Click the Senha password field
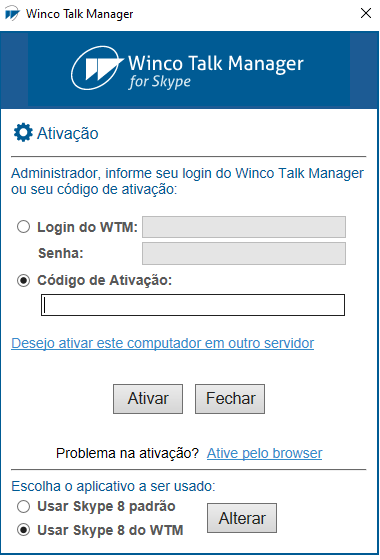 click(244, 254)
